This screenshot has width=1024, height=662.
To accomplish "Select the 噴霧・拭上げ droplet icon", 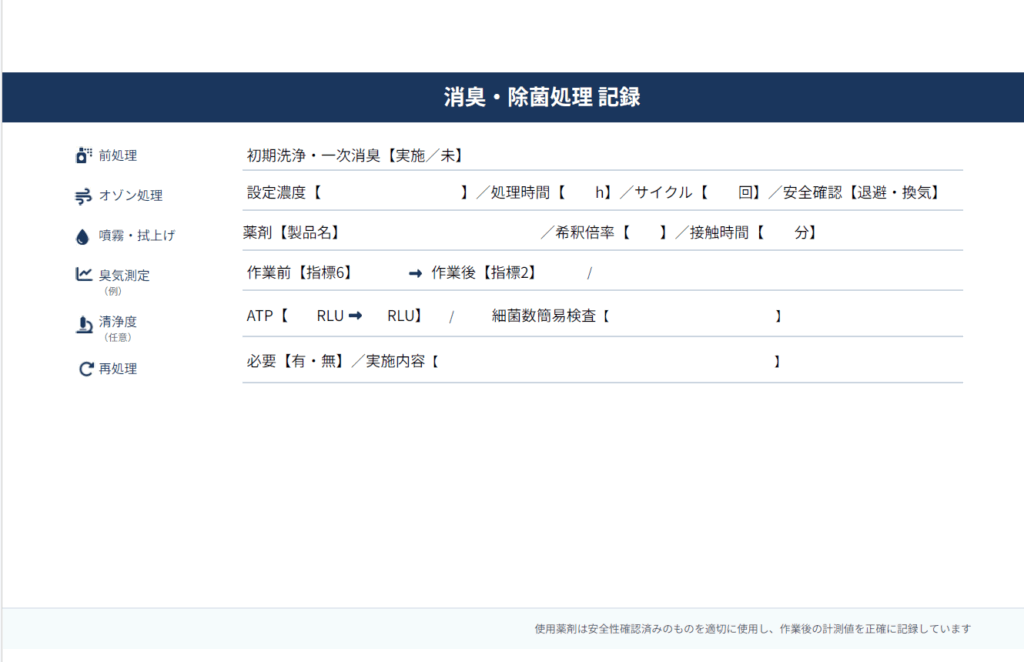I will (x=80, y=235).
